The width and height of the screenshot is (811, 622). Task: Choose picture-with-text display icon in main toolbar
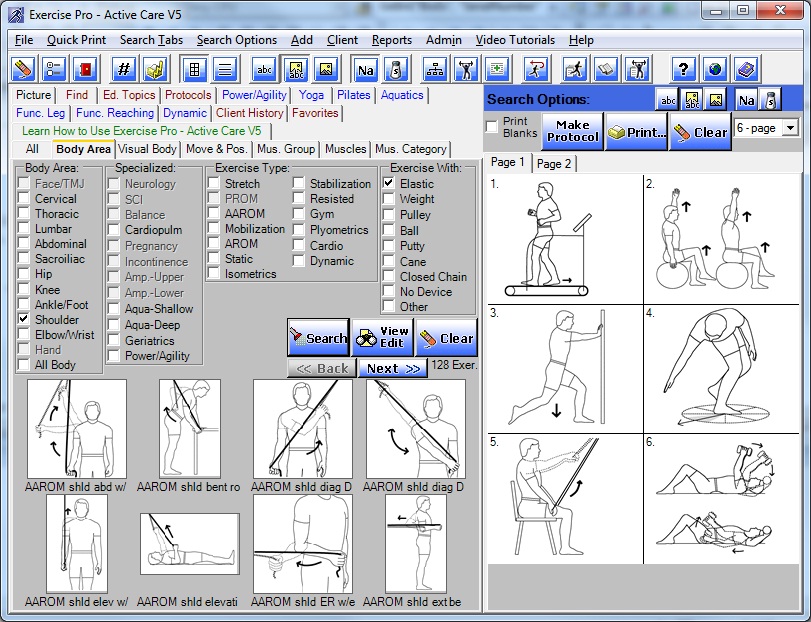pos(295,69)
